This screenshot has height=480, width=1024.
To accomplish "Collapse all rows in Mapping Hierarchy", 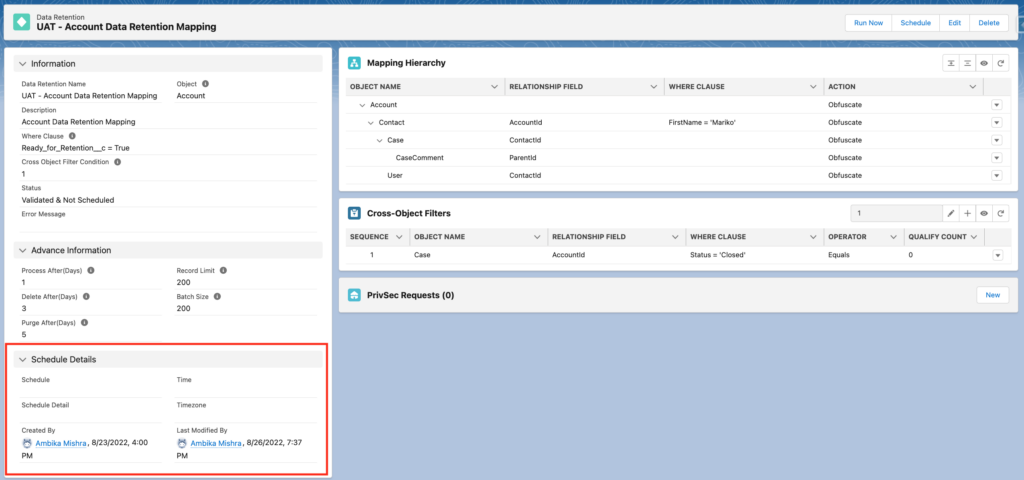I will coord(967,63).
